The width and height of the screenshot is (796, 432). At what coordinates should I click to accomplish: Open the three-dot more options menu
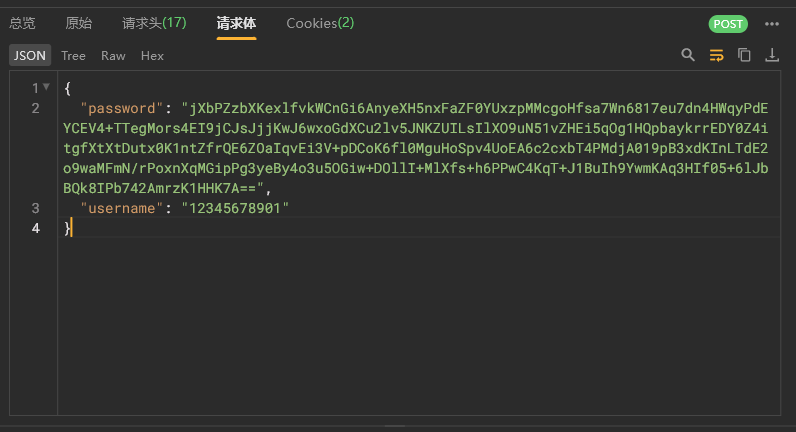click(x=772, y=24)
